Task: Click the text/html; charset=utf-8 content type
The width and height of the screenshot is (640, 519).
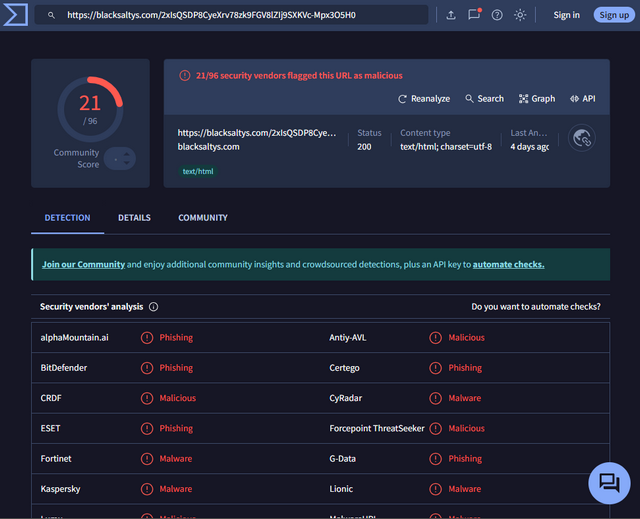Action: 446,147
